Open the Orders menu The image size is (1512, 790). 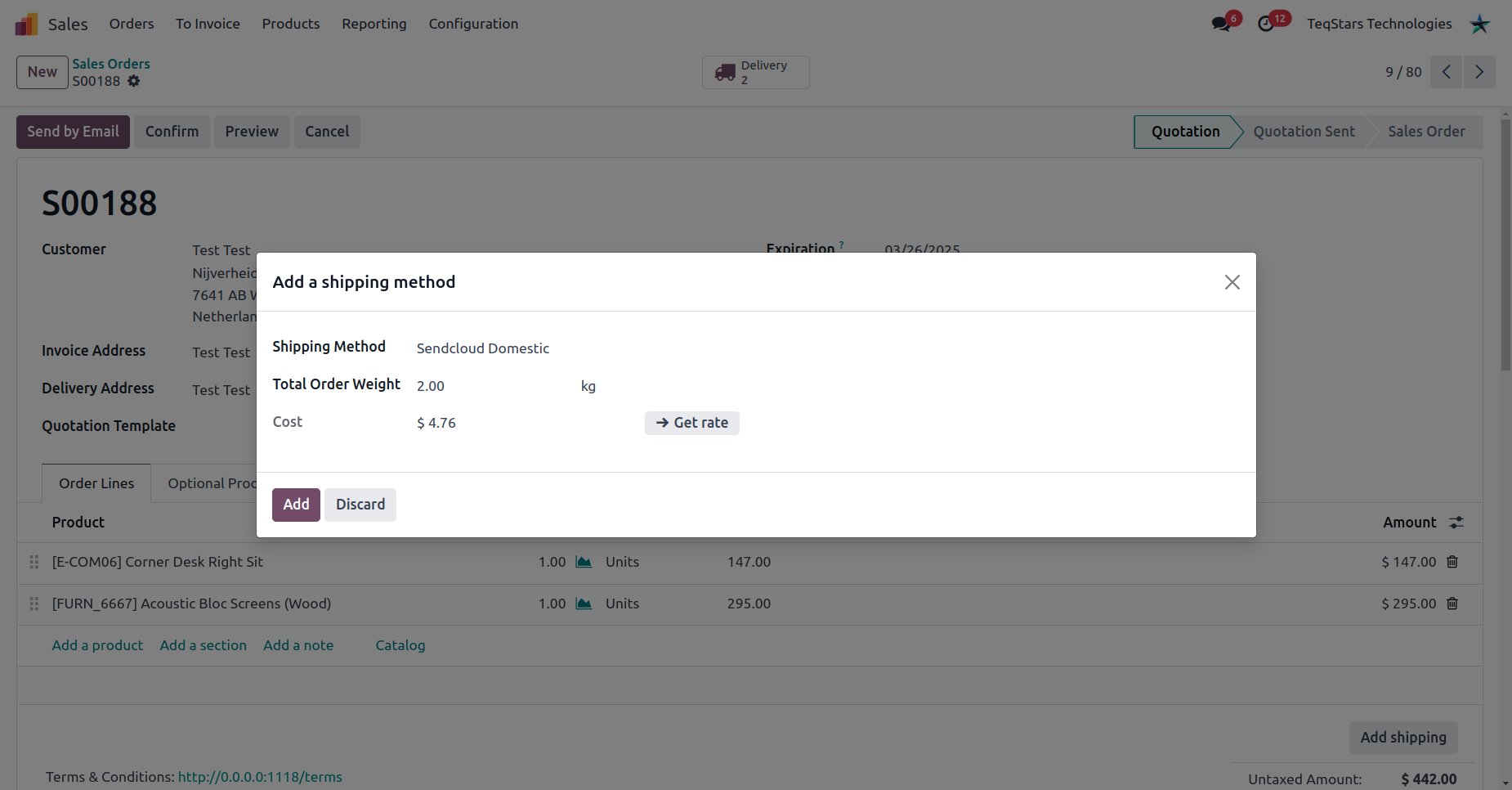(132, 24)
